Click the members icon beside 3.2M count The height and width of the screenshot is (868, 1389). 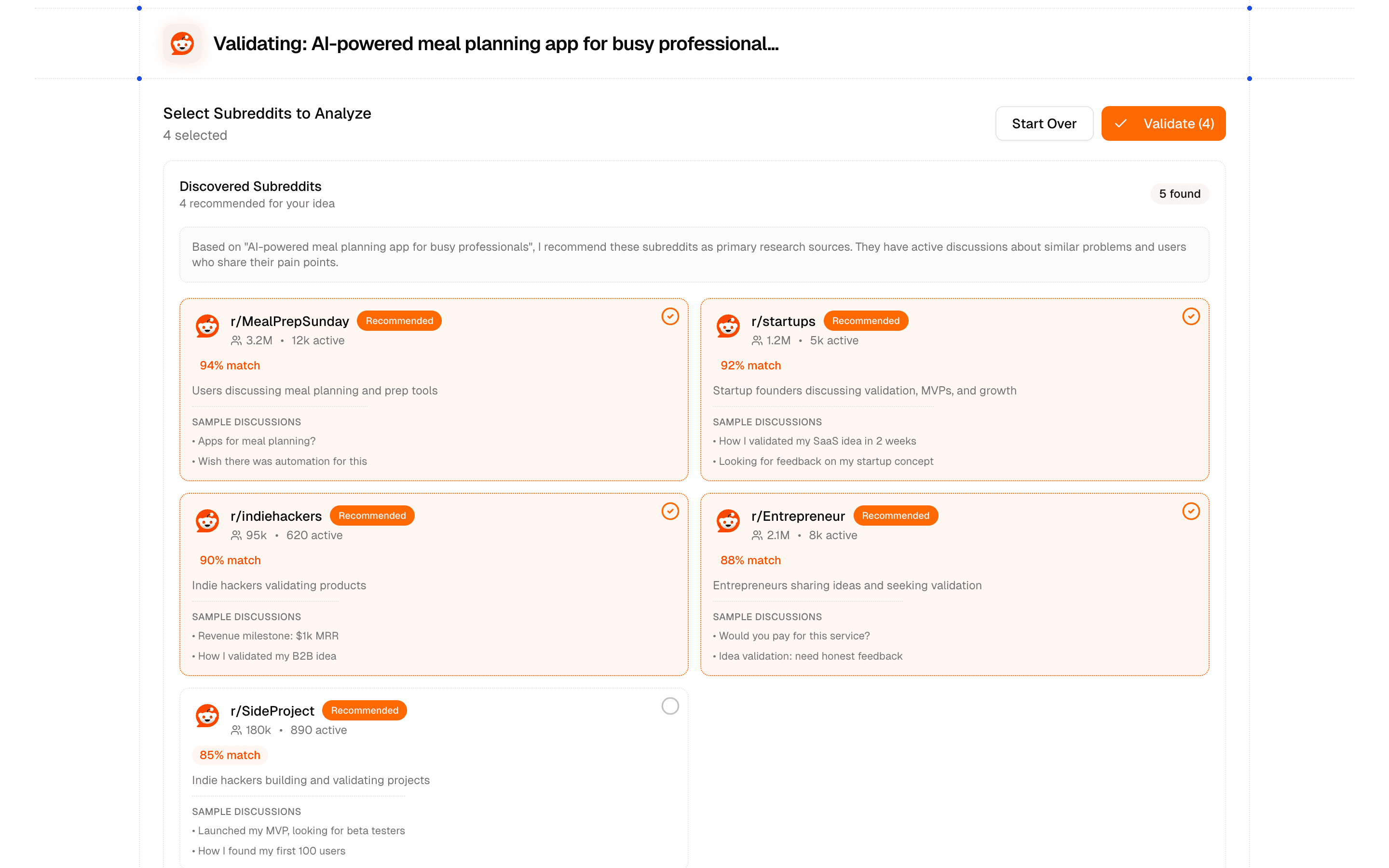[235, 340]
